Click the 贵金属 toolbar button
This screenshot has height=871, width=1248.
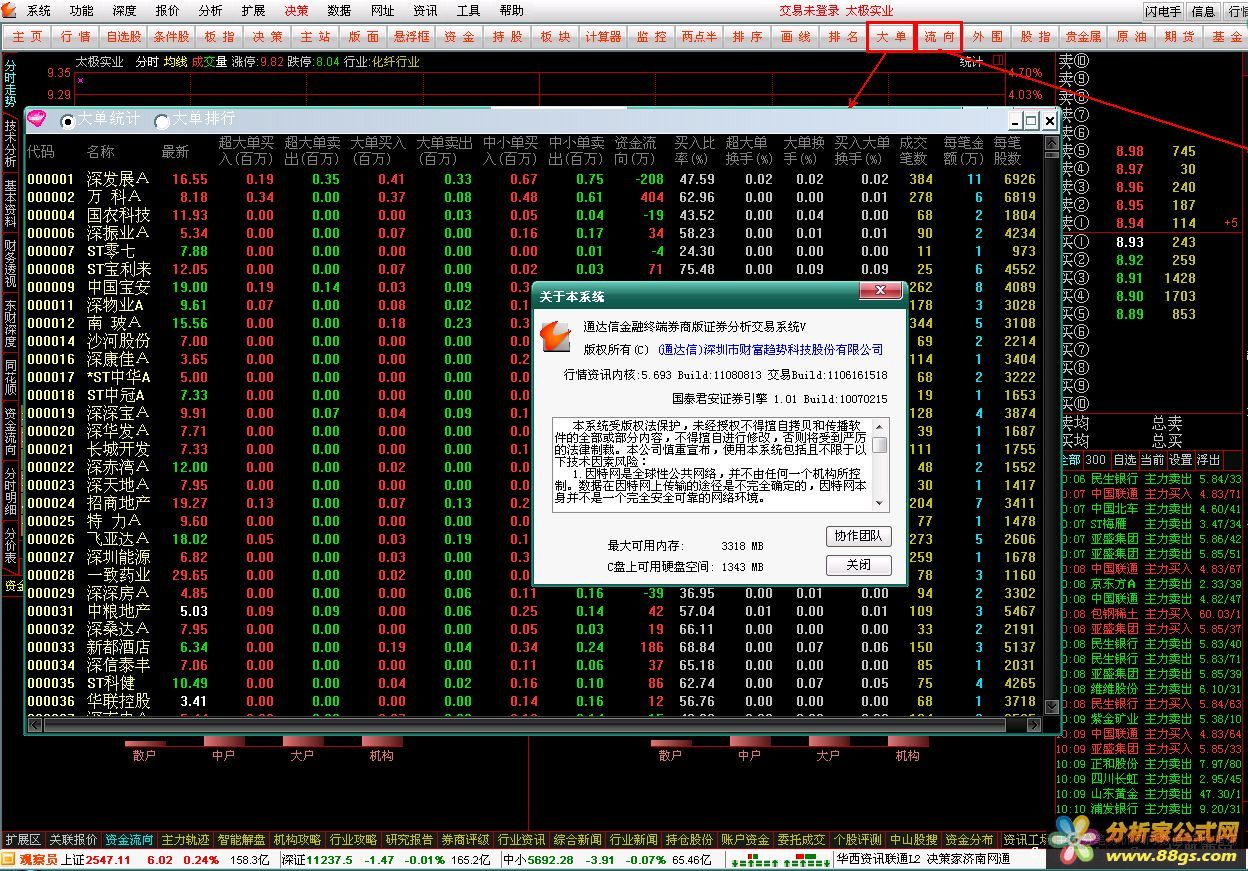point(1083,36)
